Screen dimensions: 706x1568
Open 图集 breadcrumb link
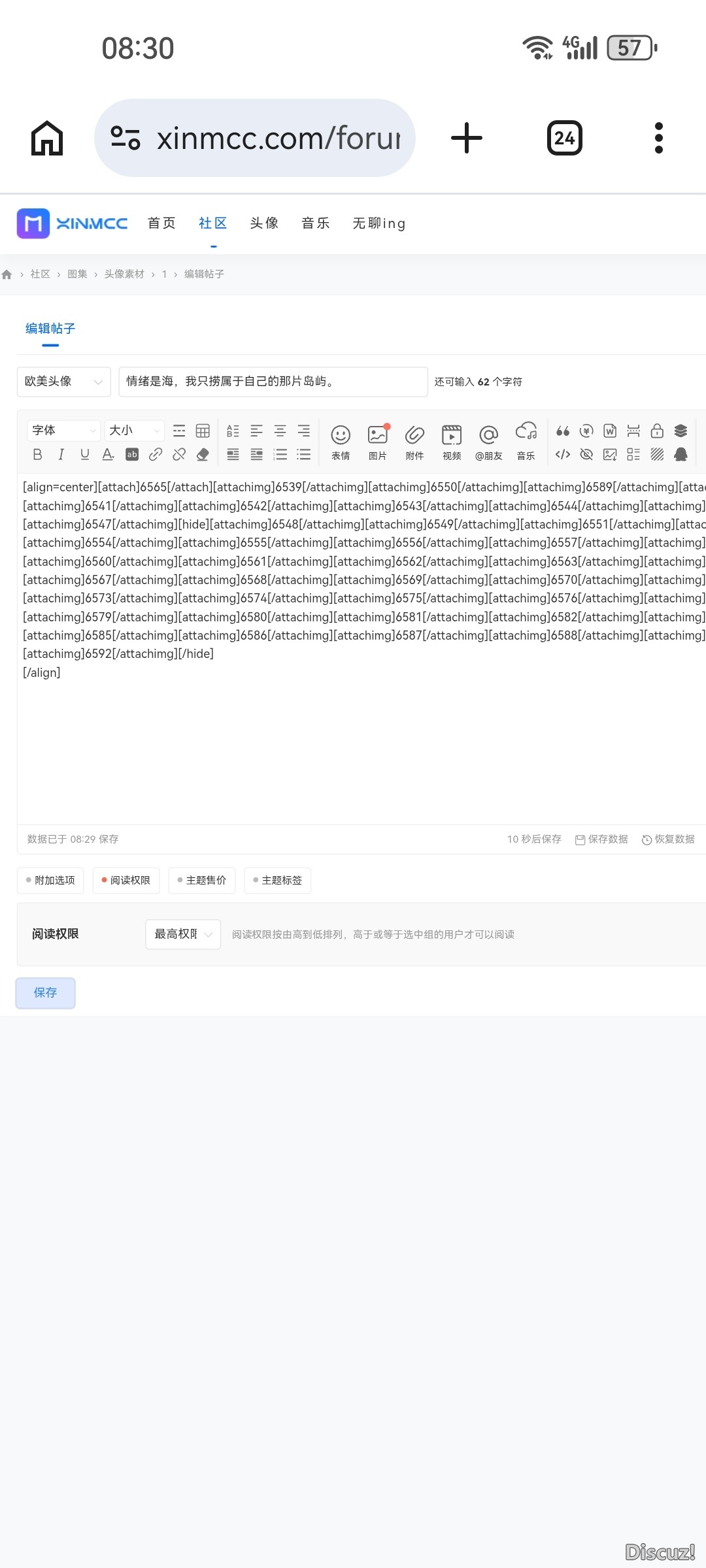pos(77,274)
